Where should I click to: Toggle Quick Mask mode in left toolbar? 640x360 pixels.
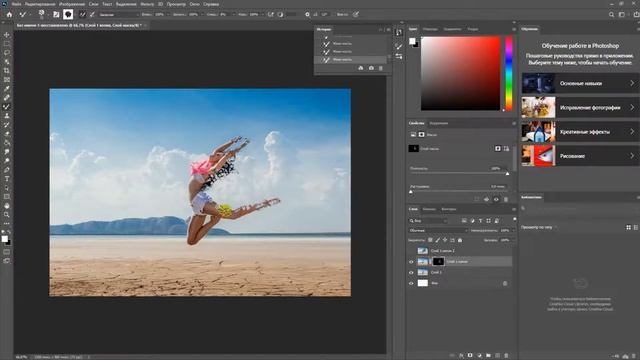point(7,252)
